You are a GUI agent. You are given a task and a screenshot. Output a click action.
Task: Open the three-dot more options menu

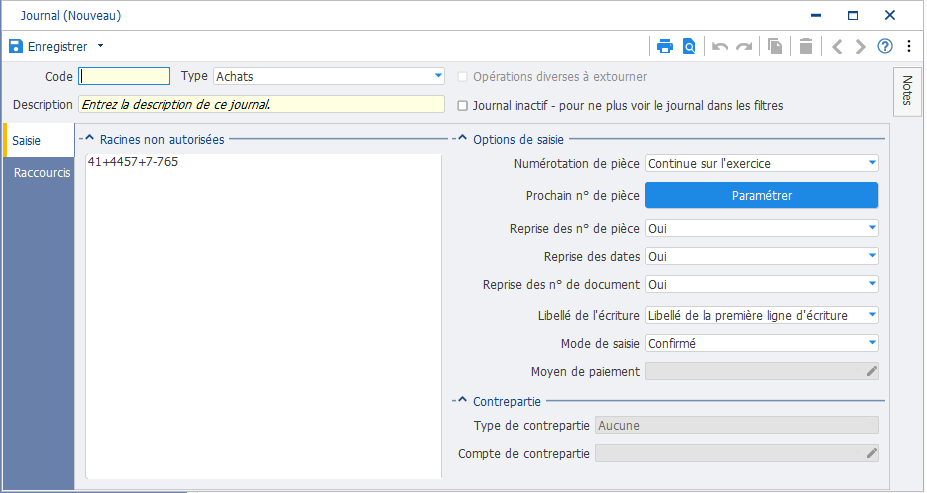(909, 46)
